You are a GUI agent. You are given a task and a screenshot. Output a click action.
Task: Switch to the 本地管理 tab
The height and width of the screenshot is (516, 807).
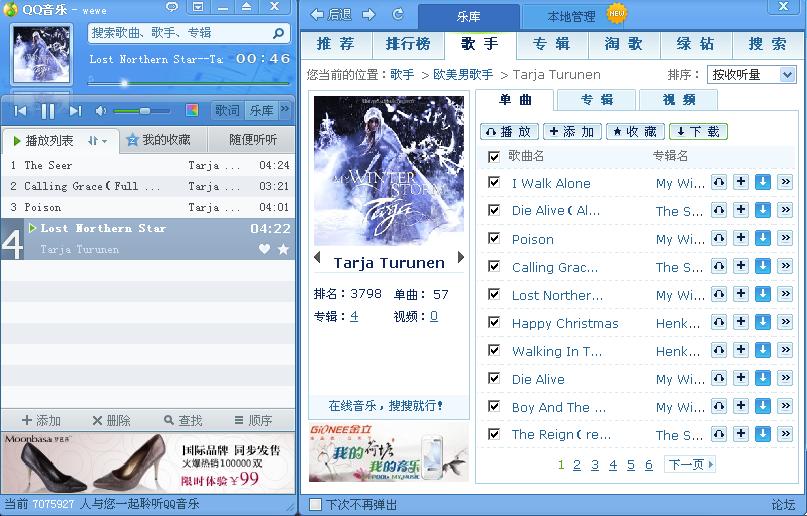pyautogui.click(x=571, y=16)
